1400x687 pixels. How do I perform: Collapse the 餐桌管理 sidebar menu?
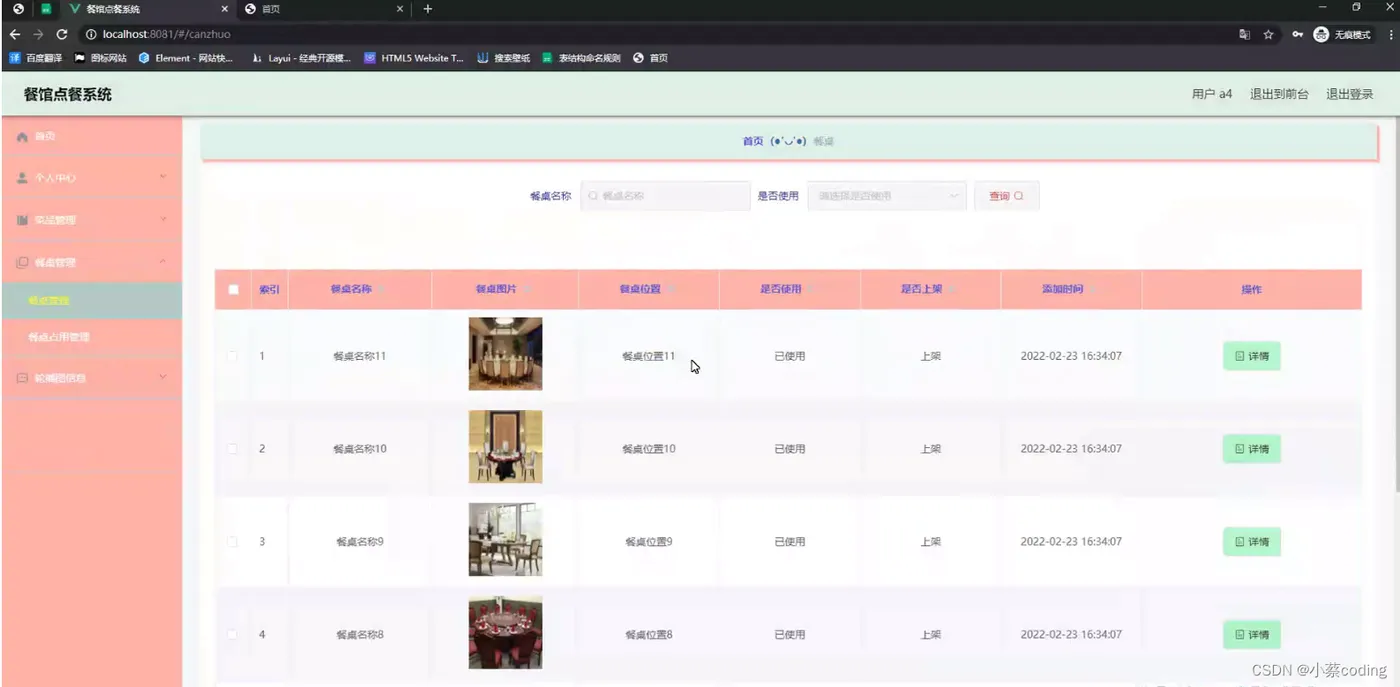point(91,262)
